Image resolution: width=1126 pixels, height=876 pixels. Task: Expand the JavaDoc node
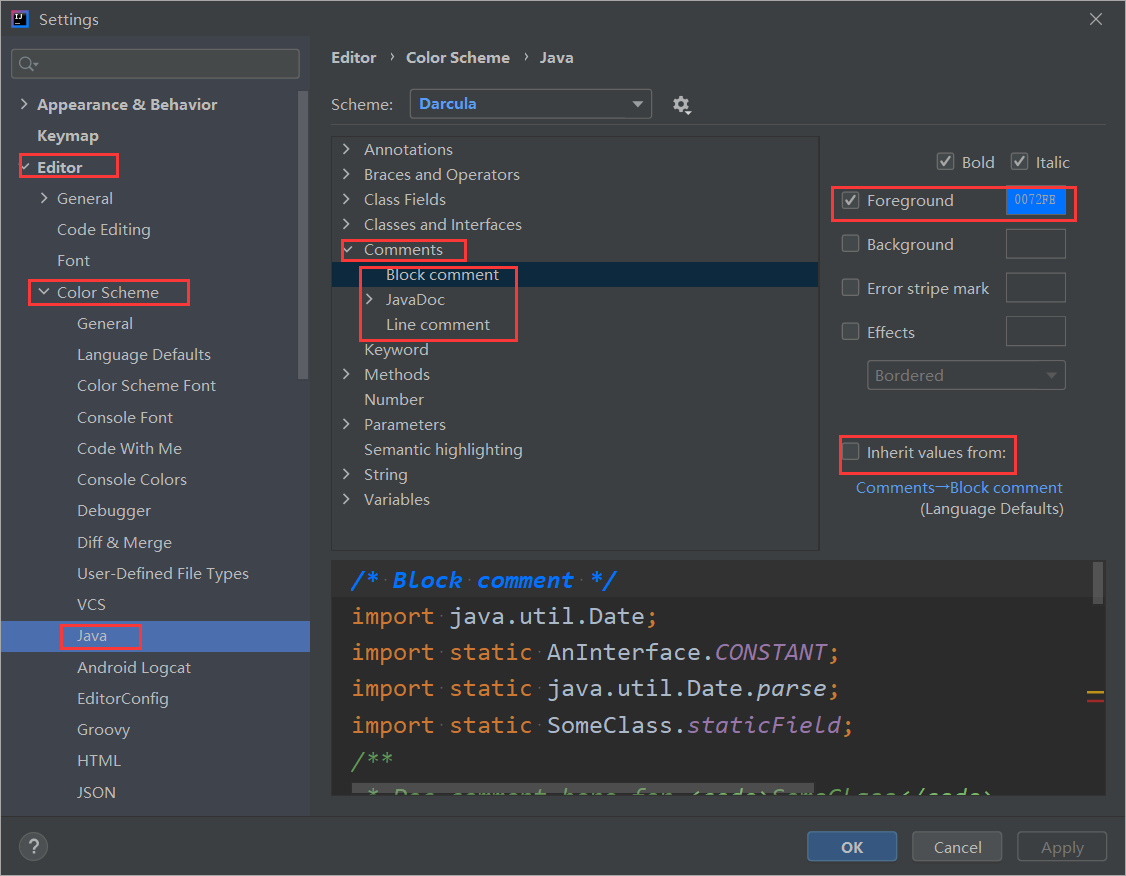(370, 299)
